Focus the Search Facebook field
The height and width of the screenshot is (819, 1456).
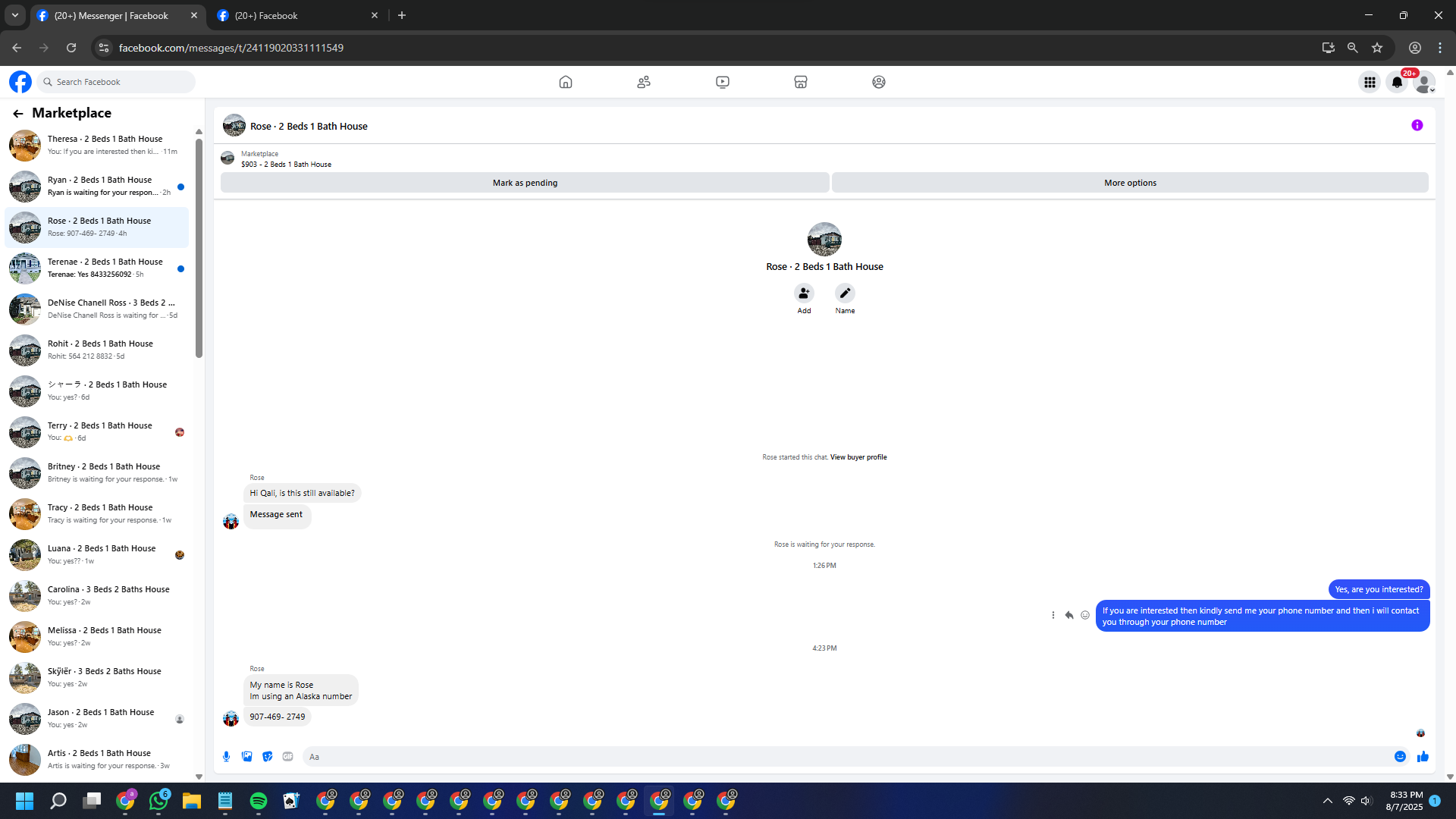click(x=118, y=82)
